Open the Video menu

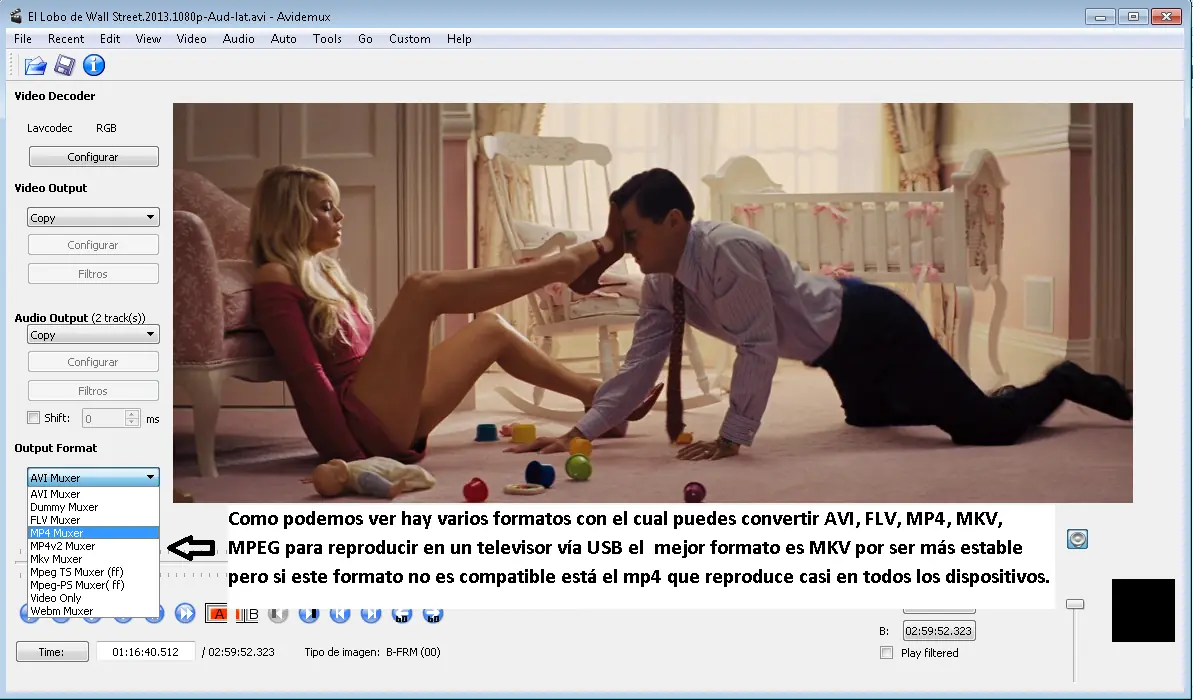click(192, 39)
